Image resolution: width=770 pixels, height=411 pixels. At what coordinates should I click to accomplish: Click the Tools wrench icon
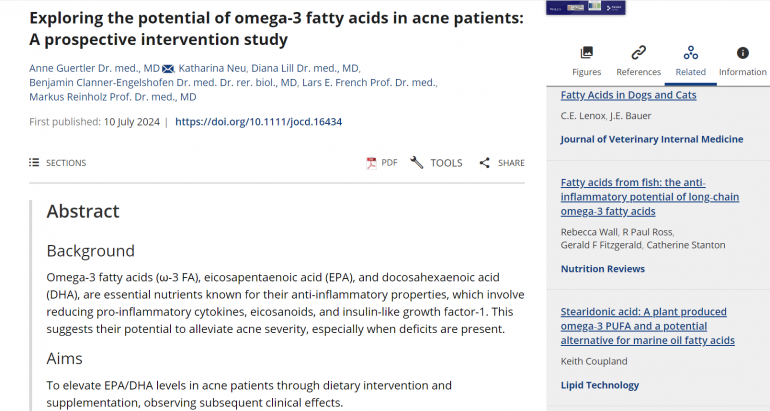coord(417,163)
